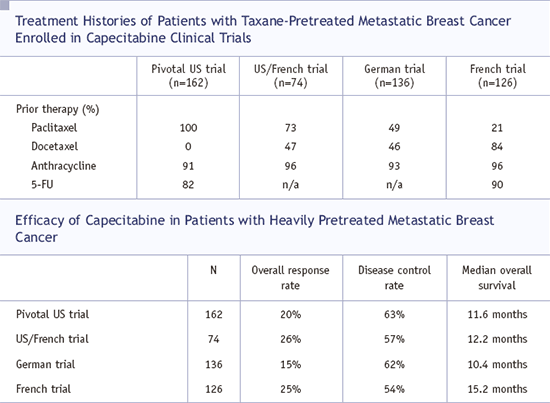Click the Median overall survival column header
This screenshot has height=403, width=550.
point(497,278)
